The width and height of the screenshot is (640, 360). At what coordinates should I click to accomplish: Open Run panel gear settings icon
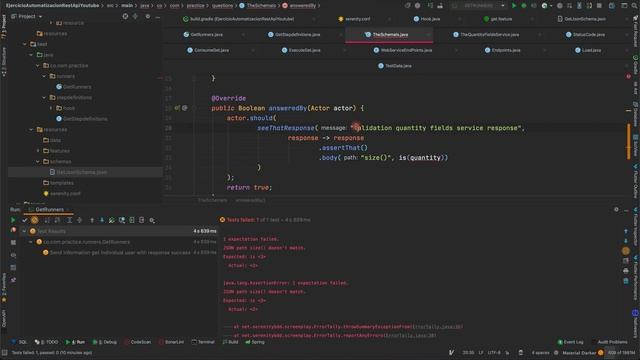pos(616,210)
